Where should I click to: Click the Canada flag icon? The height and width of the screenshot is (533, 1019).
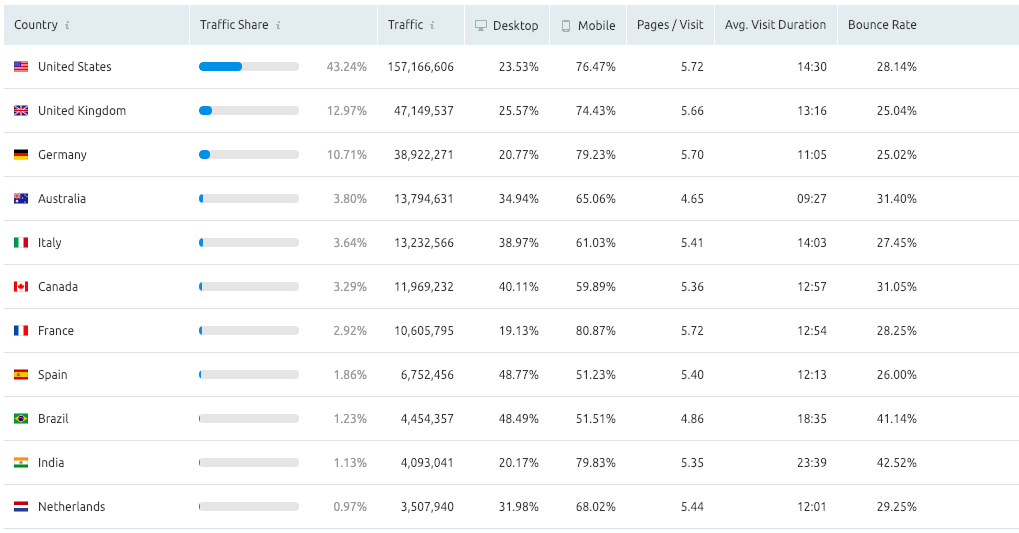21,287
